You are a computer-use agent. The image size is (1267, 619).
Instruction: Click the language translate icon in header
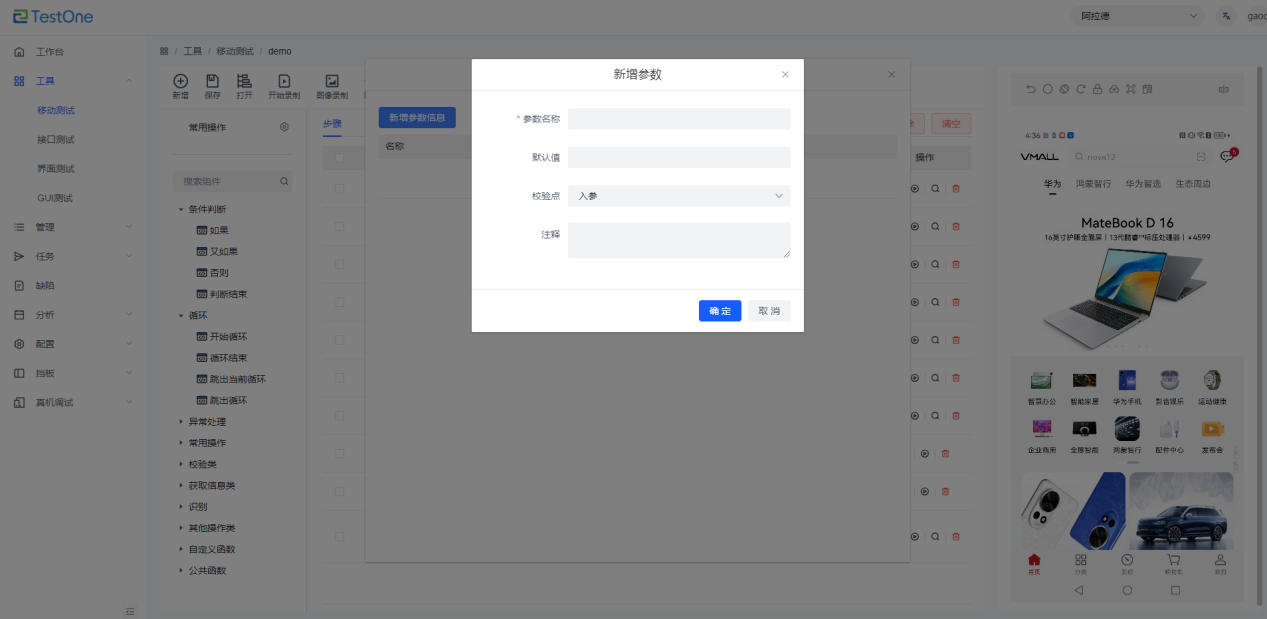[1226, 16]
